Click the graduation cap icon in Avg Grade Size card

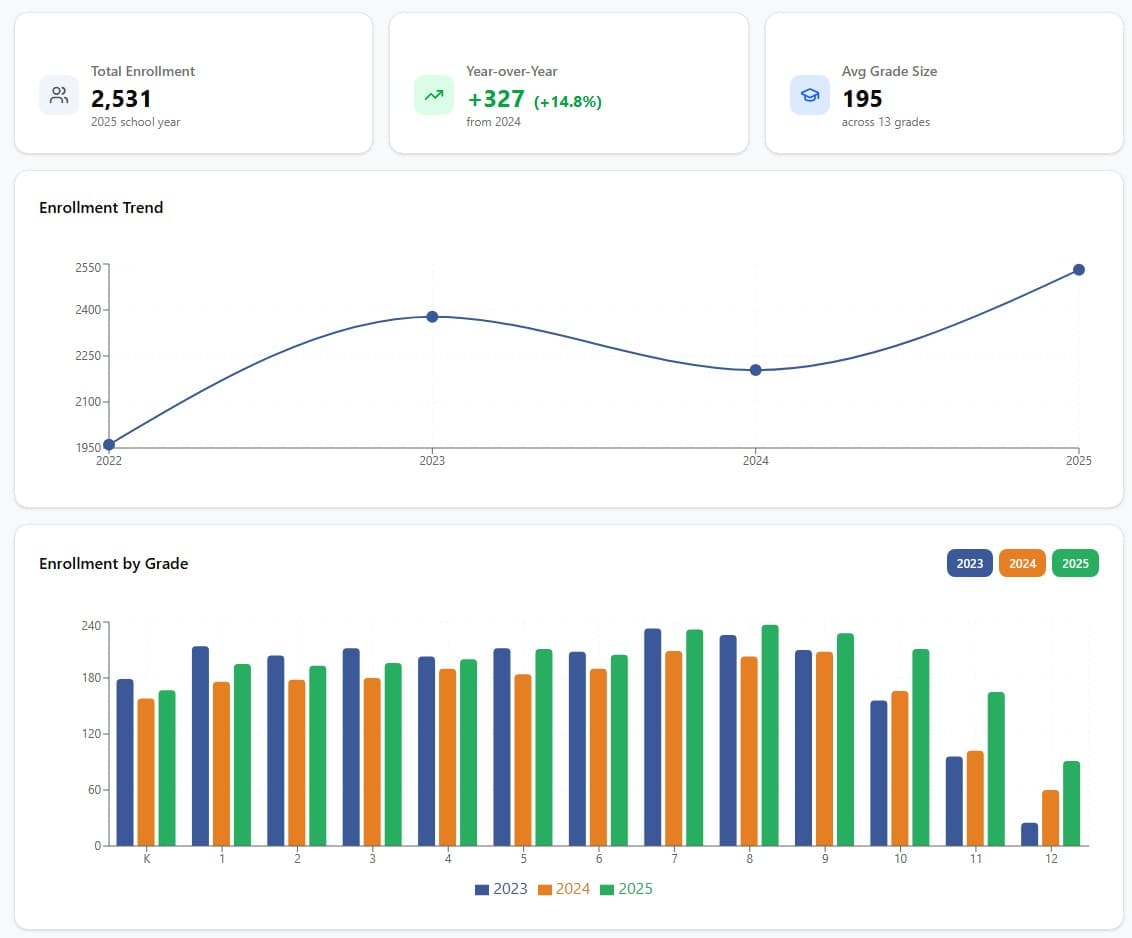coord(810,95)
